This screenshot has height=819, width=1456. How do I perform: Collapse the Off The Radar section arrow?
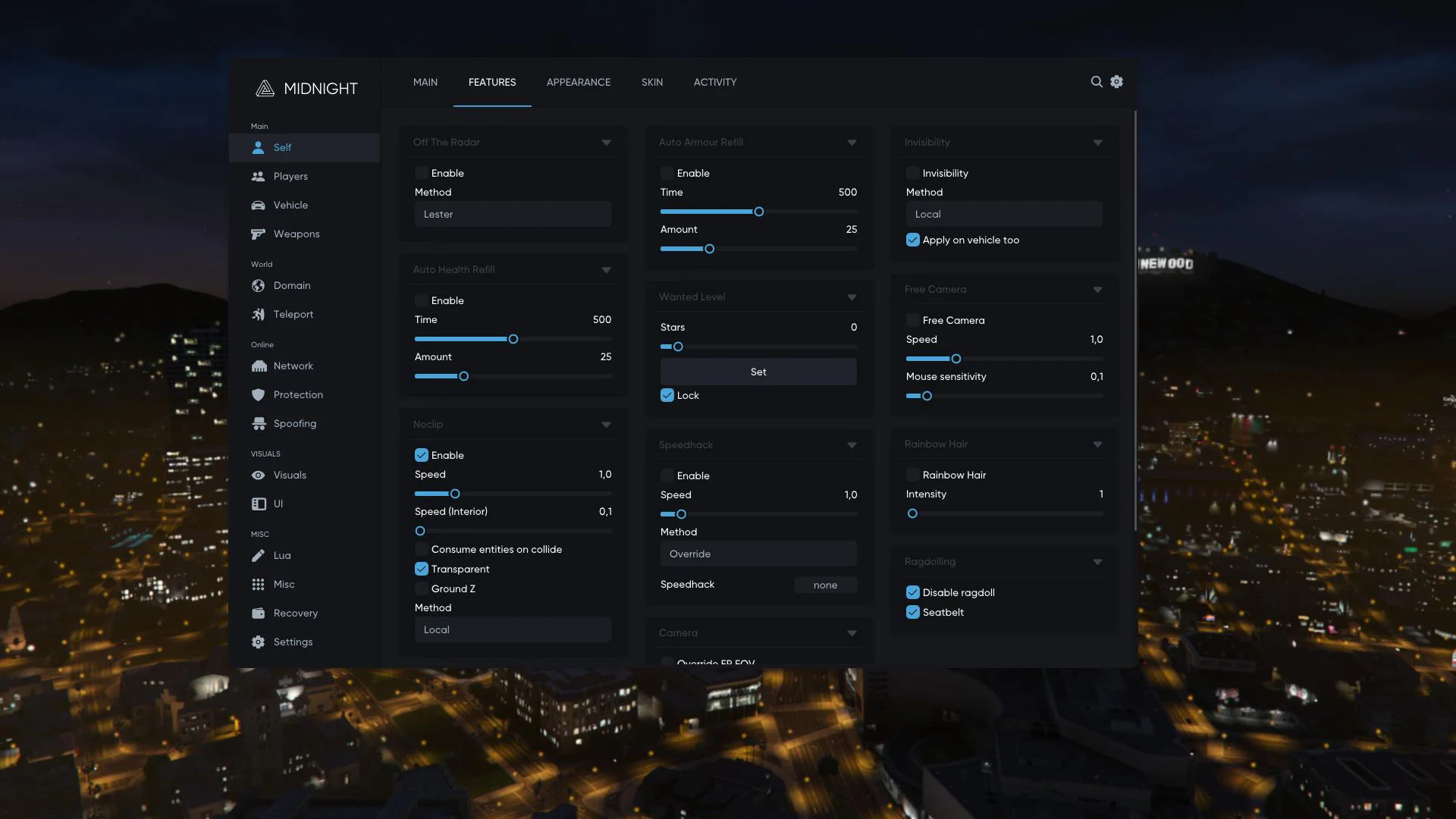(606, 143)
